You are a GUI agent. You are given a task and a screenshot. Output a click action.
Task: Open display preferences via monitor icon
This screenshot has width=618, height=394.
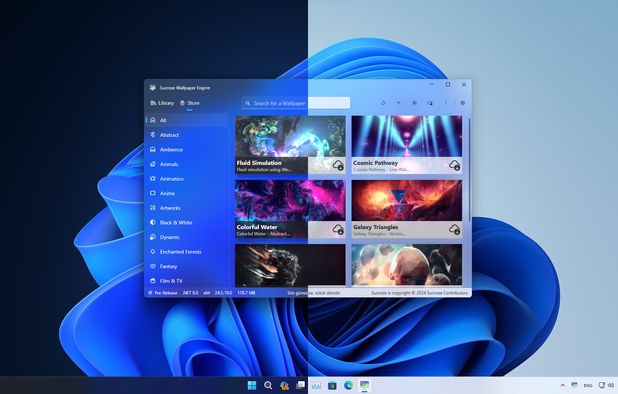click(x=430, y=103)
